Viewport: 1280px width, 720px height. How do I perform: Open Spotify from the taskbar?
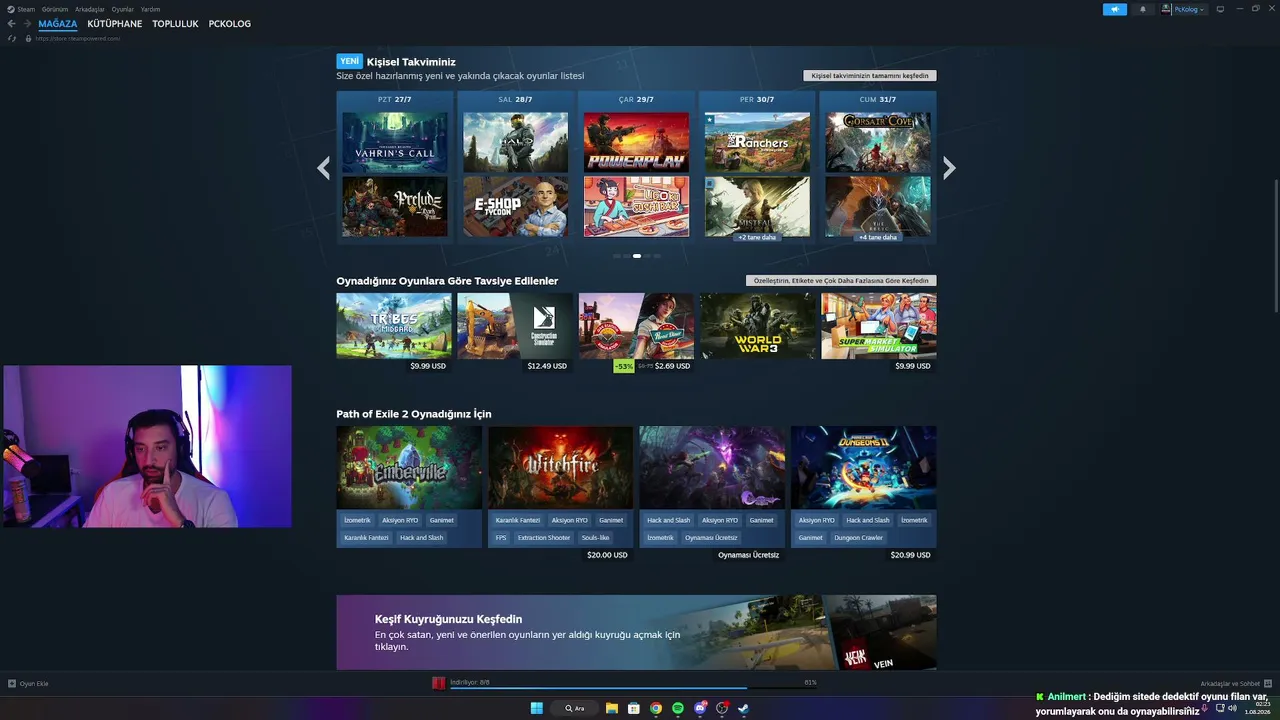point(678,708)
